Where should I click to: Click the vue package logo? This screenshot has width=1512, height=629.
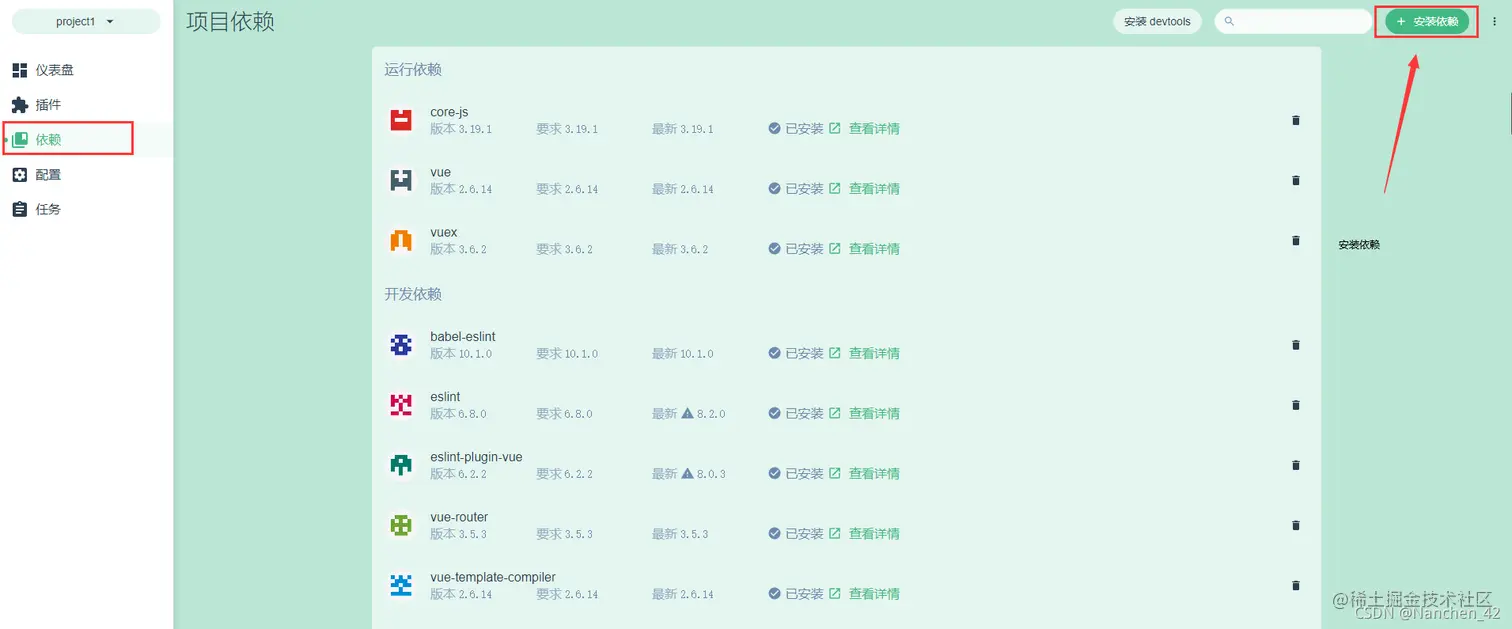pos(401,180)
